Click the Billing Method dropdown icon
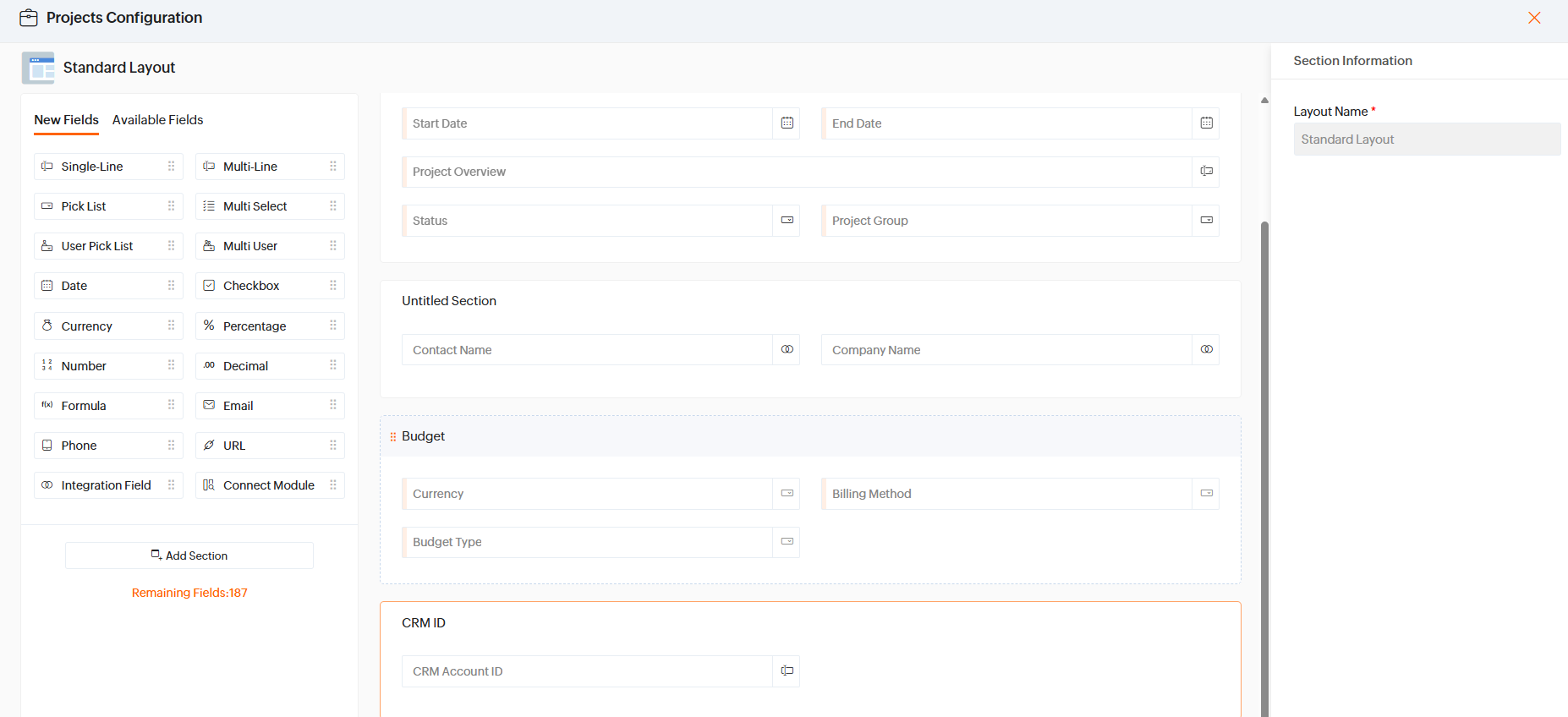 1206,493
